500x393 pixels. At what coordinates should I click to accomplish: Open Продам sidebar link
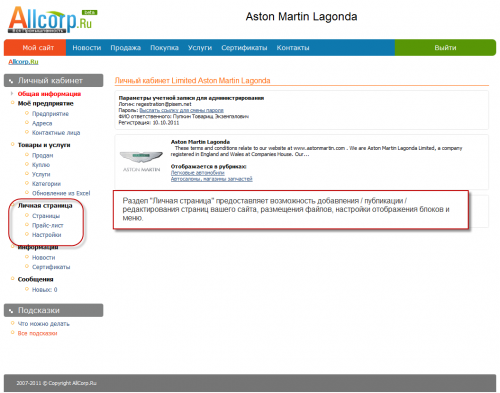[x=42, y=155]
